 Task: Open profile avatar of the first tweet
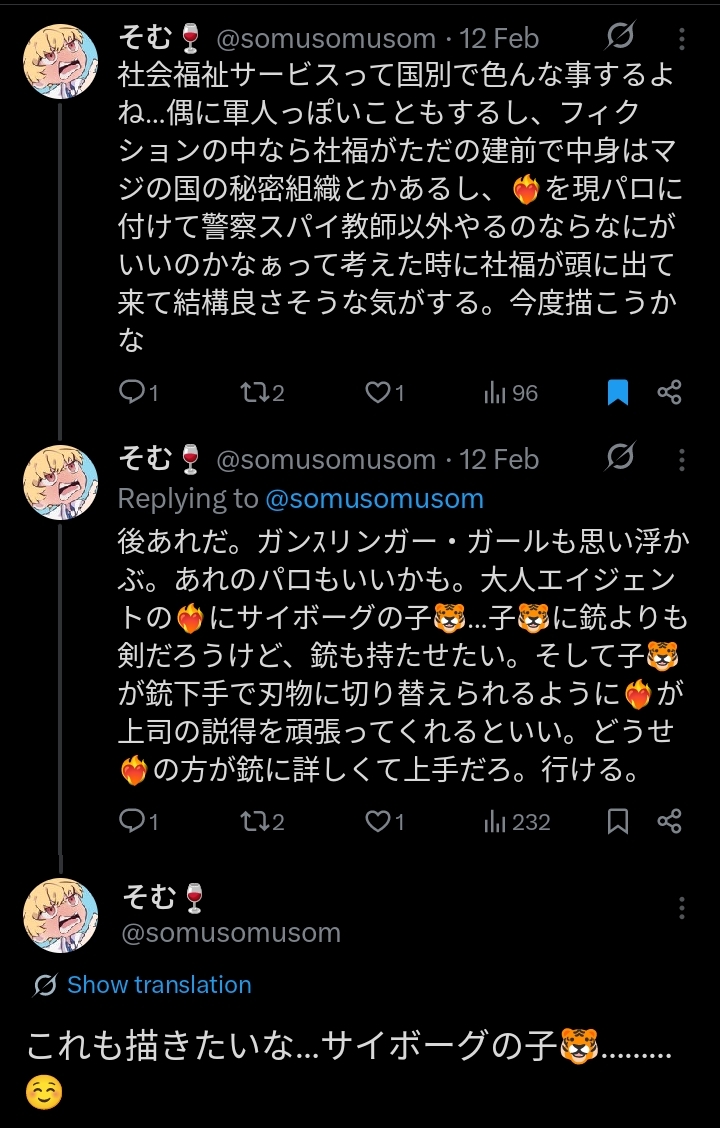click(x=61, y=61)
